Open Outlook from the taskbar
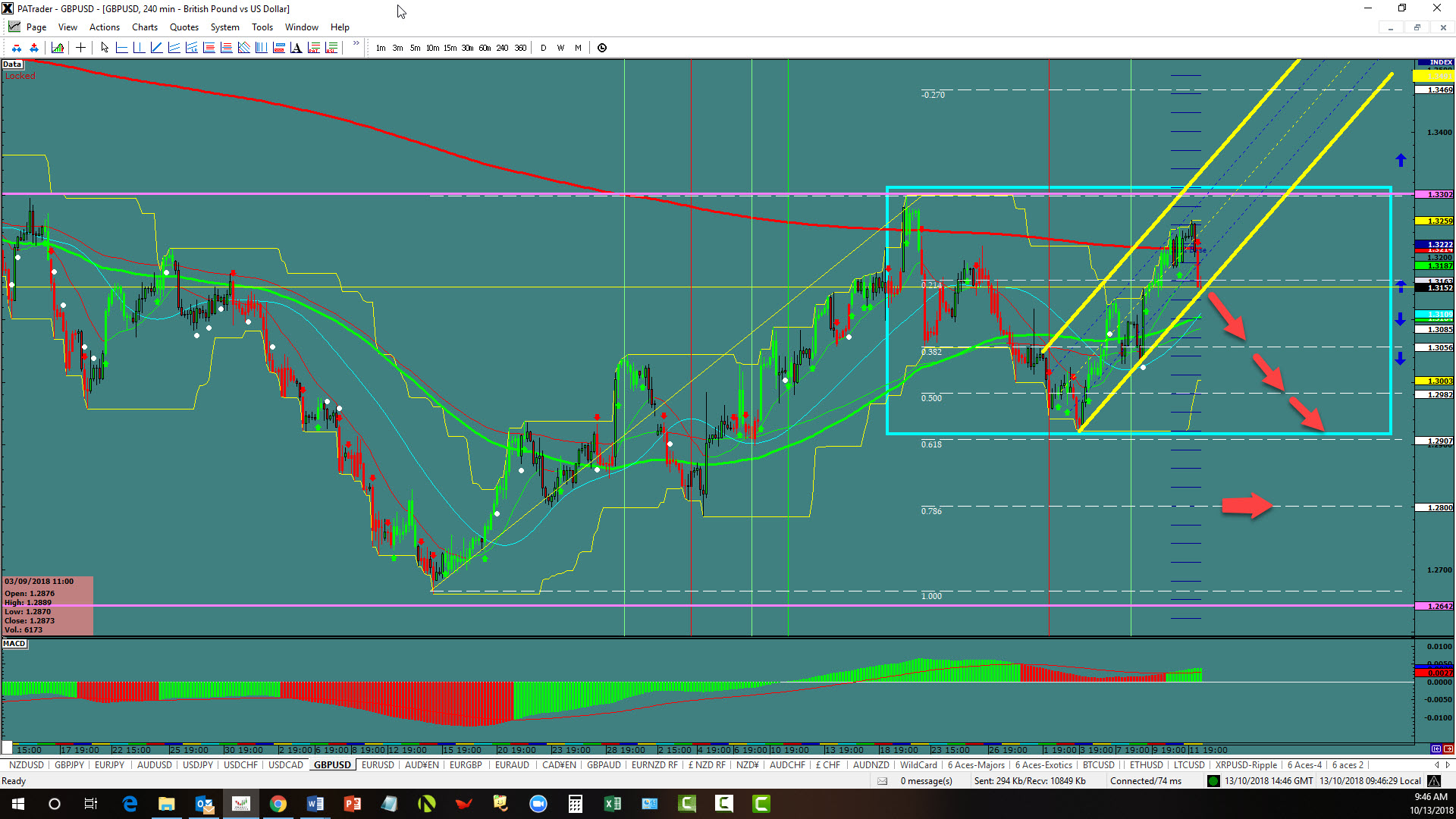The image size is (1456, 819). click(204, 804)
